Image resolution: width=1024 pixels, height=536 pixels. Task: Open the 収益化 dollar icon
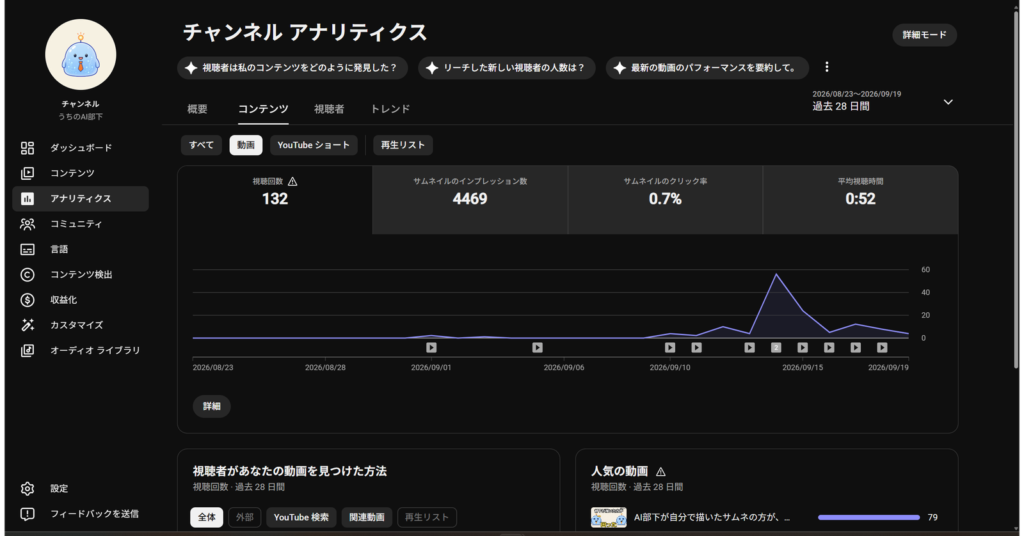point(27,300)
